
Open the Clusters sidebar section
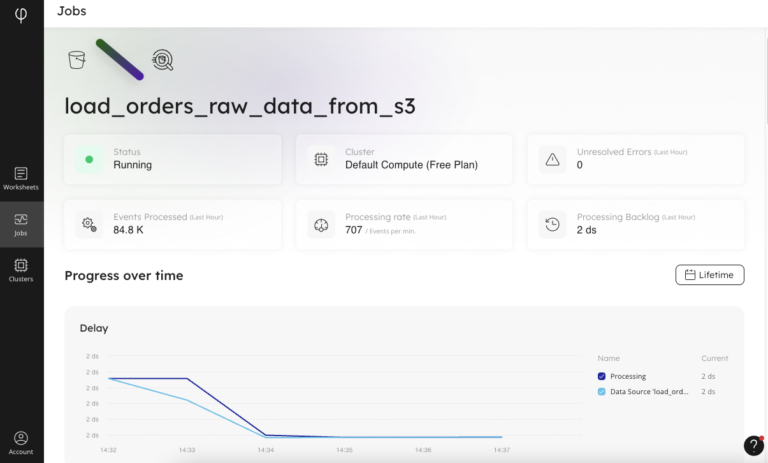tap(21, 270)
